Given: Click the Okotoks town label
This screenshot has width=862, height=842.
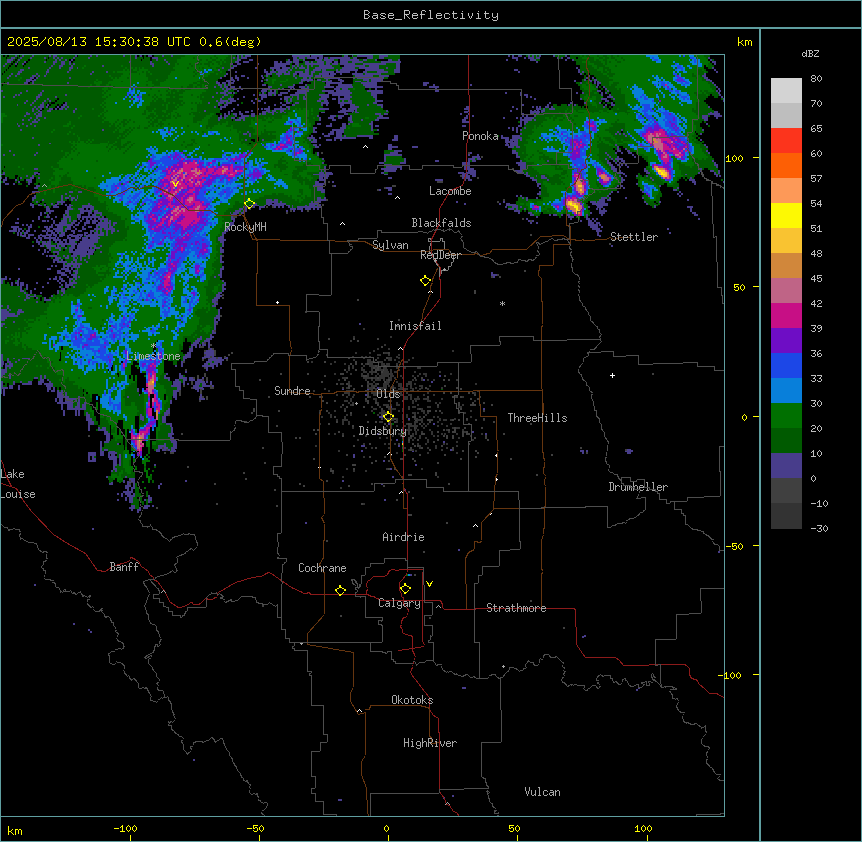Looking at the screenshot, I should click(x=412, y=700).
